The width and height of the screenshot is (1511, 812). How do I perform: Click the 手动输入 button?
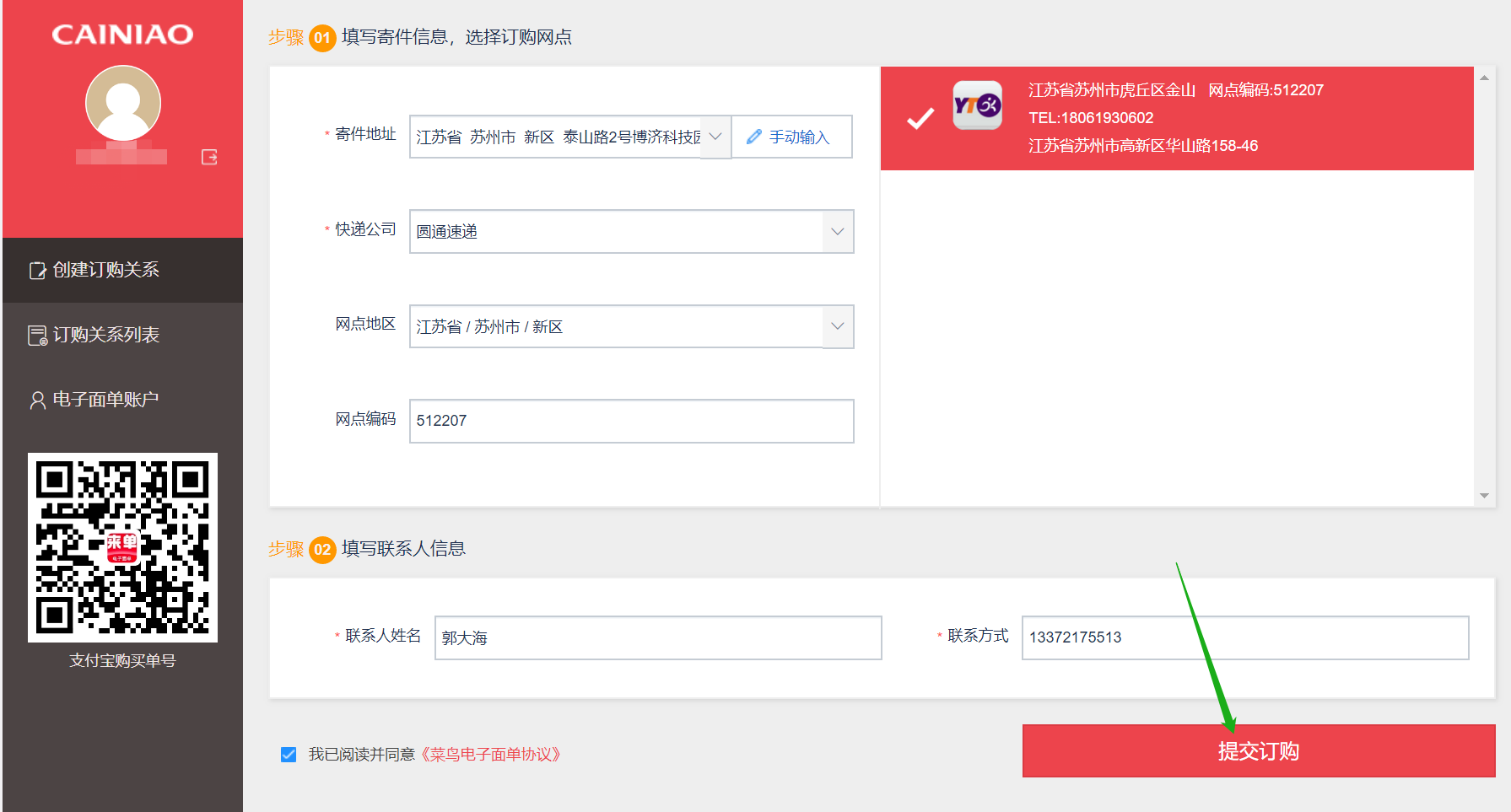[x=791, y=137]
